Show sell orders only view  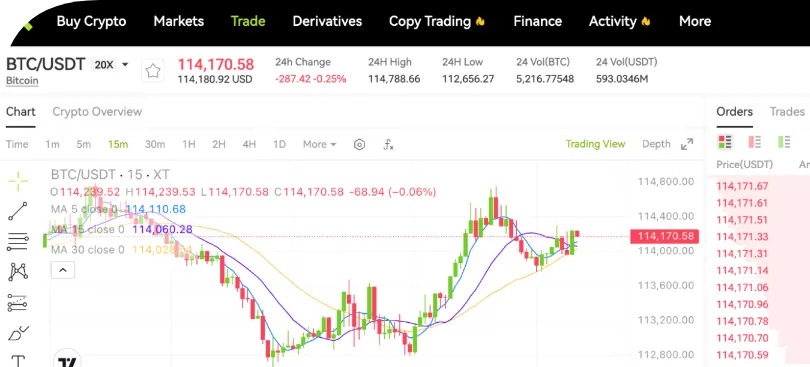[755, 142]
